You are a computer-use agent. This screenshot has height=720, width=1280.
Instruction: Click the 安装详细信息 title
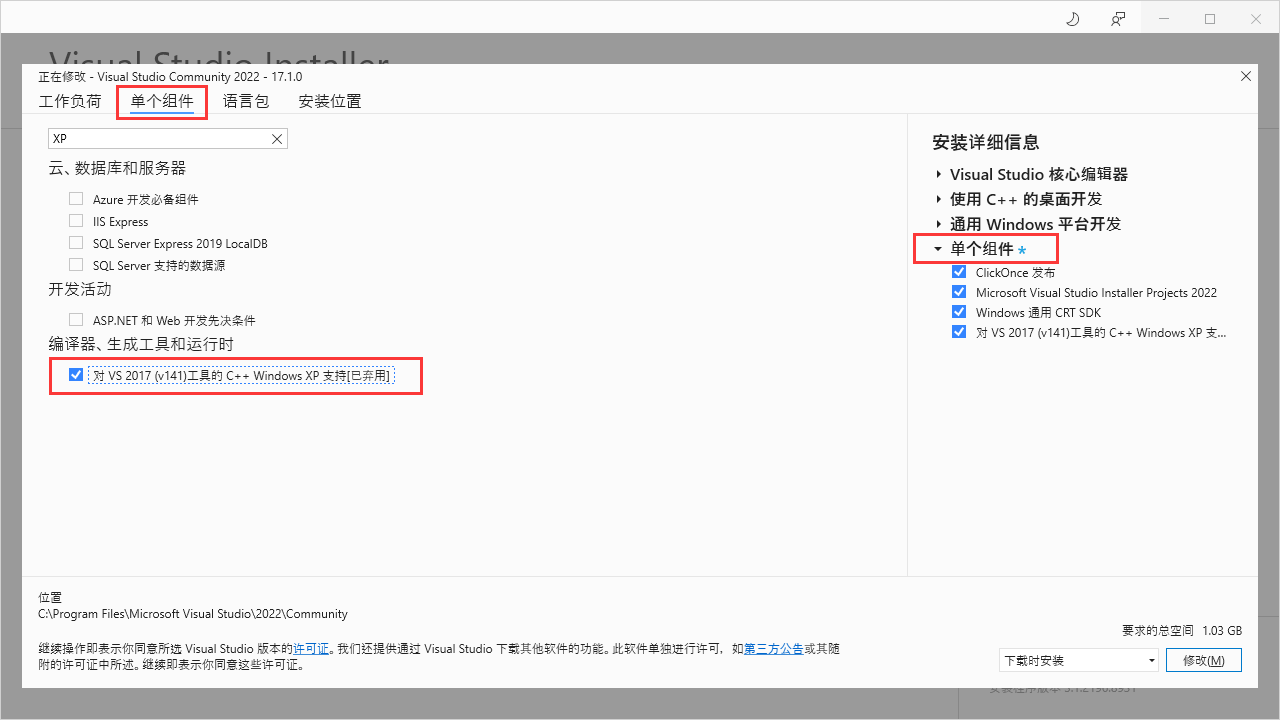pos(985,142)
